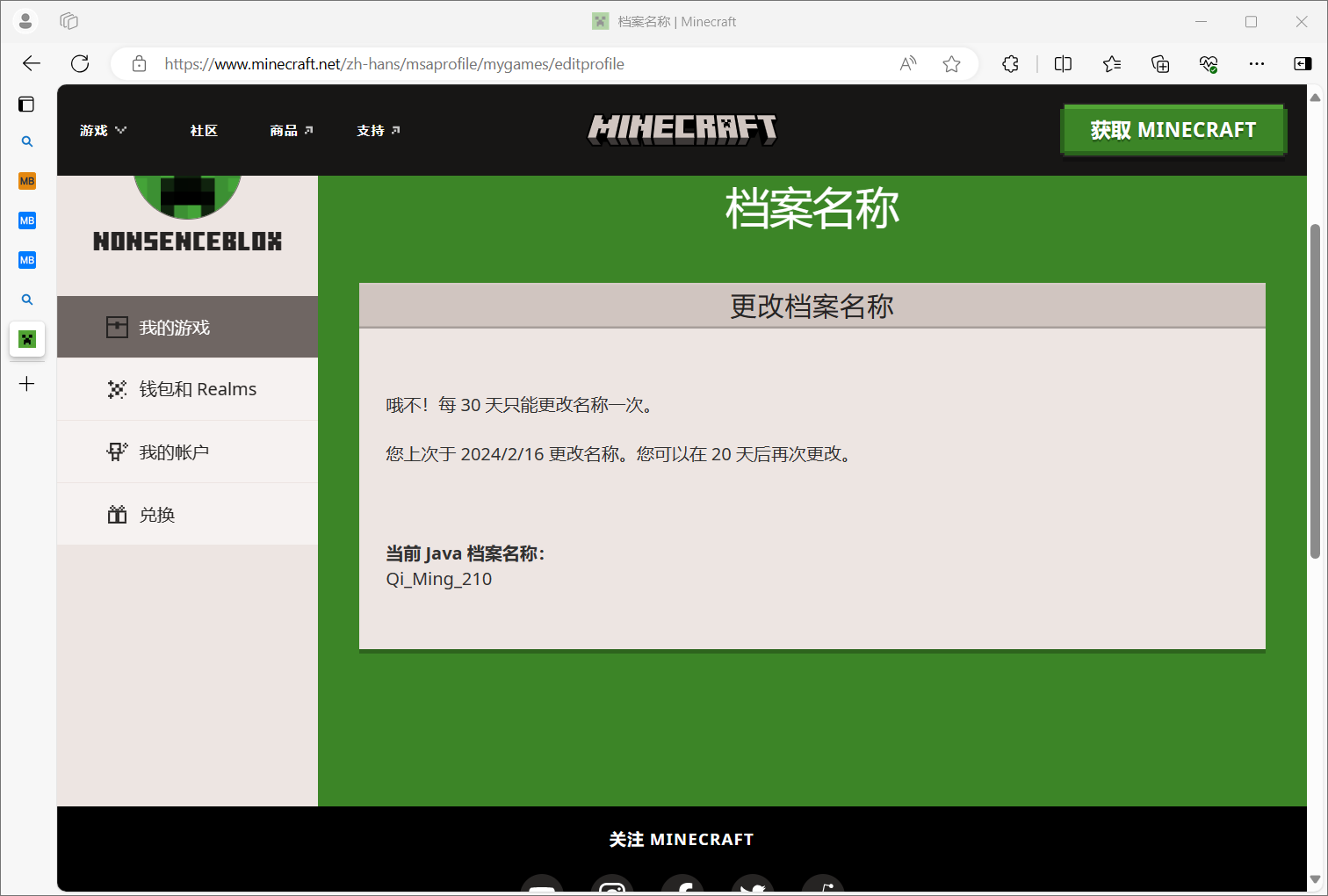Image resolution: width=1328 pixels, height=896 pixels.
Task: Toggle the Edge sidebar icon
Action: [1303, 63]
